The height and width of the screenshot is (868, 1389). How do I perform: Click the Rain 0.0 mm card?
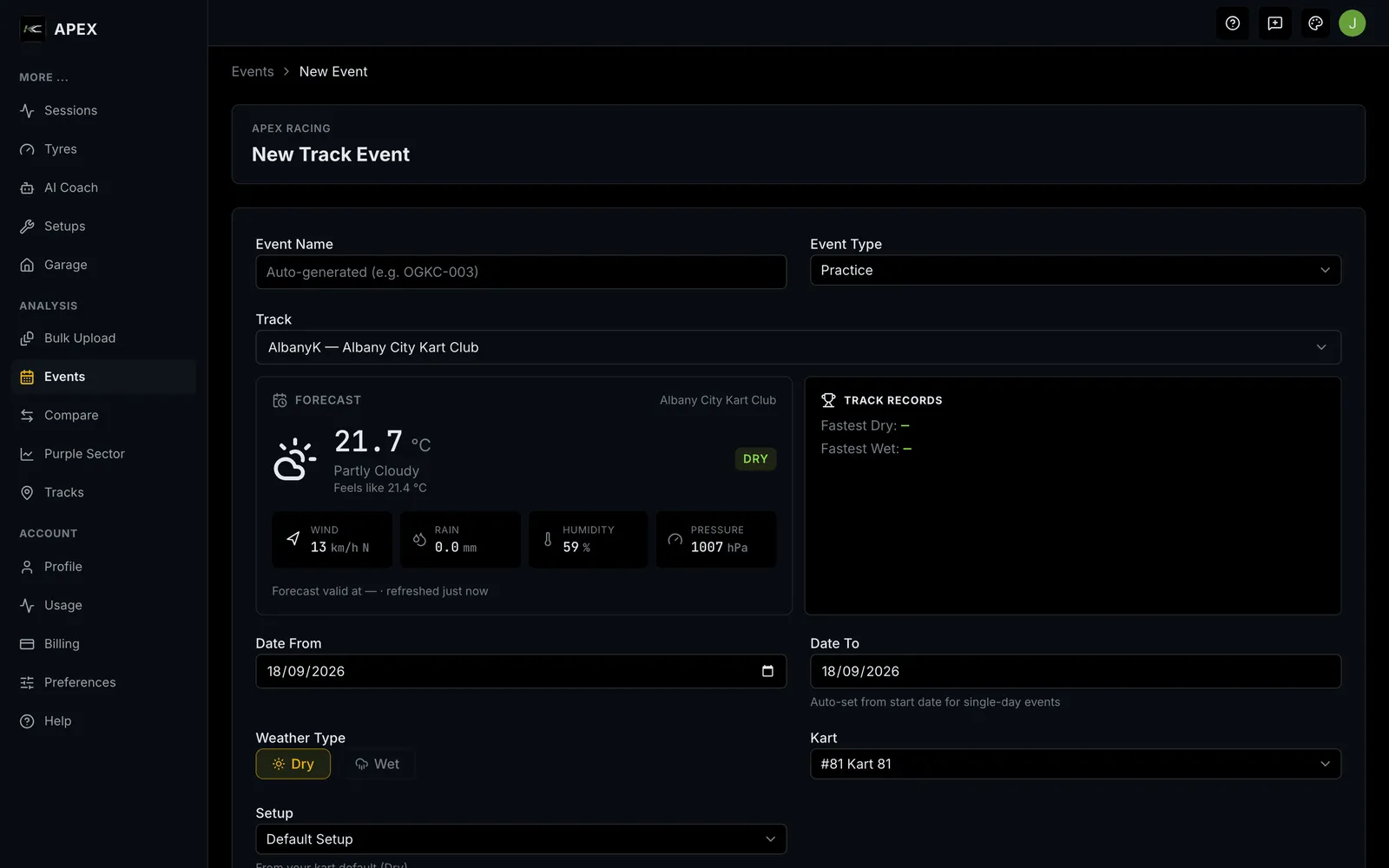[x=460, y=540]
